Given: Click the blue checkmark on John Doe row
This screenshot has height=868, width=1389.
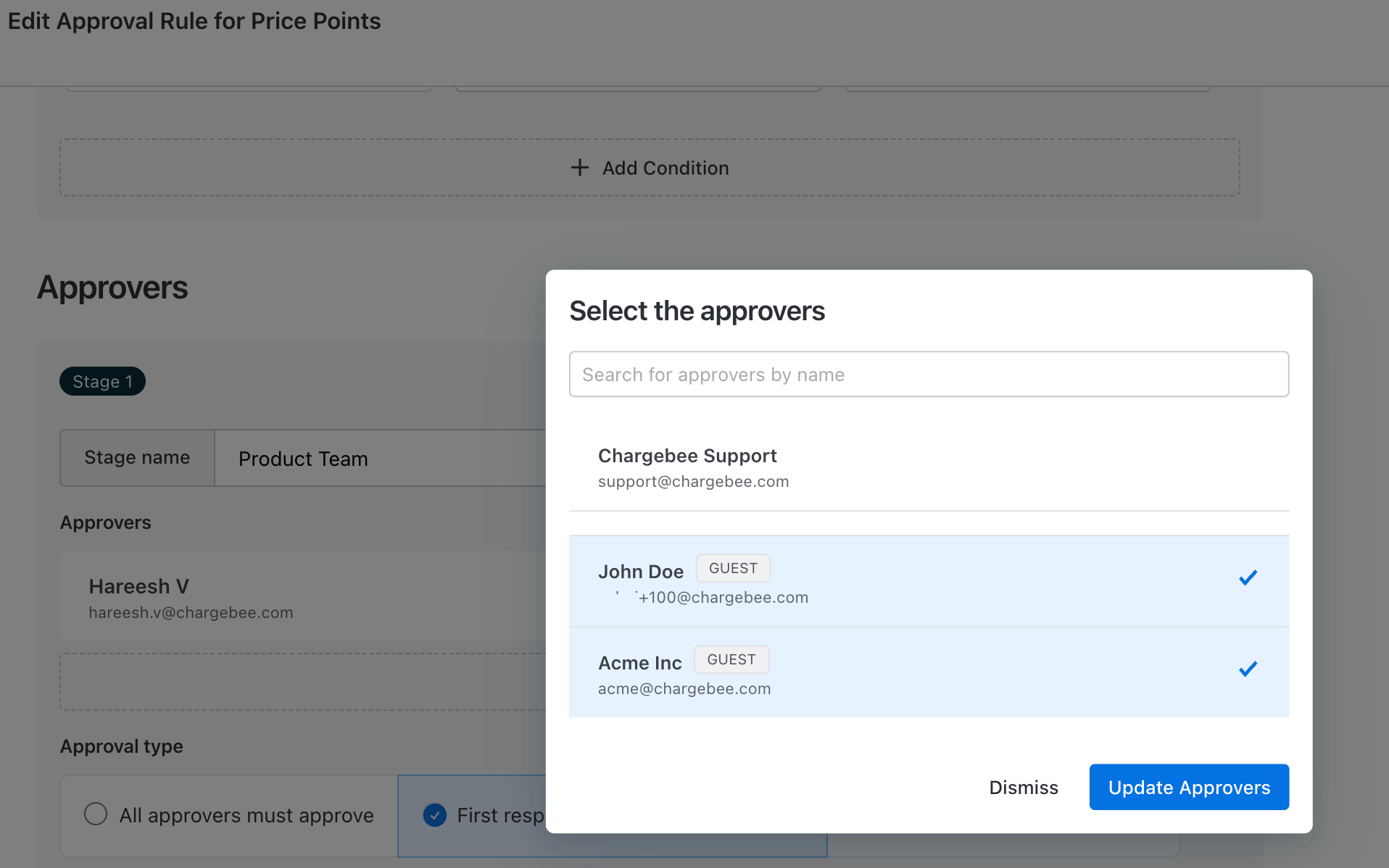Looking at the screenshot, I should [1248, 577].
